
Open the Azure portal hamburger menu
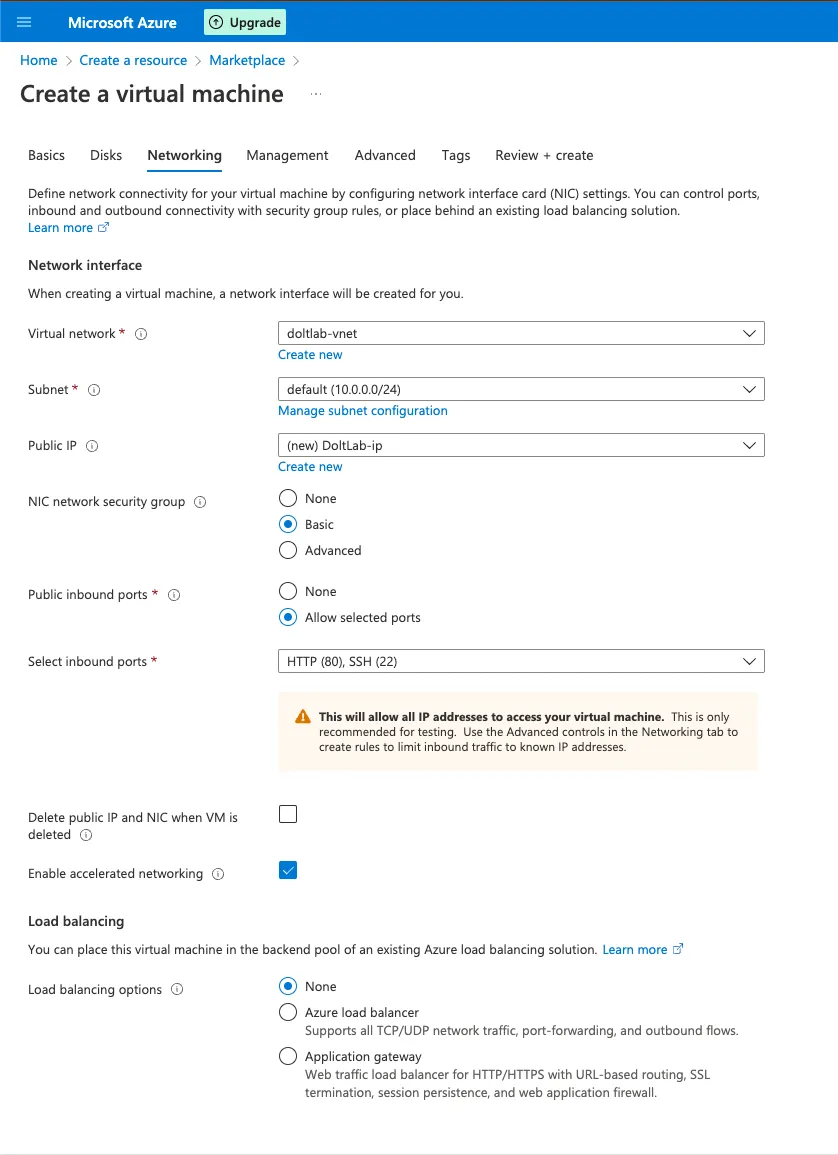click(x=24, y=21)
